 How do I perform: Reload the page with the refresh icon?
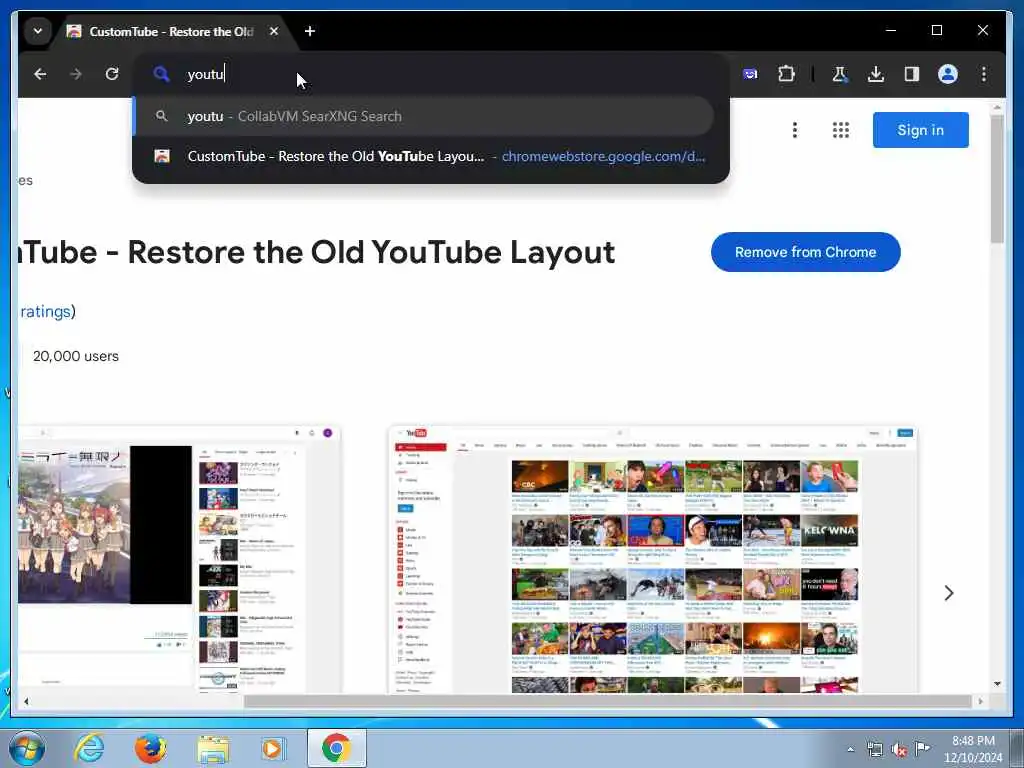tap(112, 74)
